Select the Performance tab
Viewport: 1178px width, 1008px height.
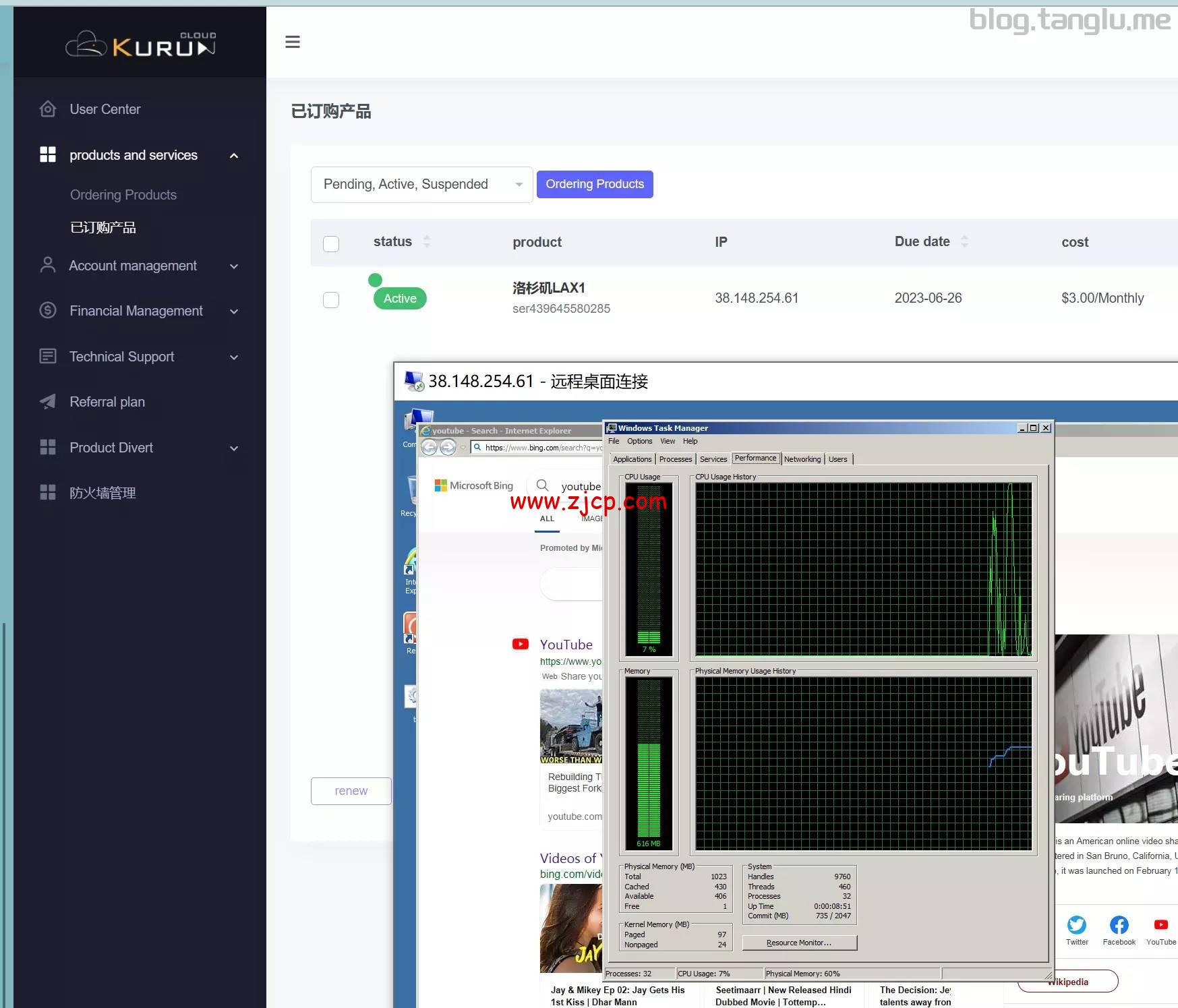pyautogui.click(x=756, y=458)
